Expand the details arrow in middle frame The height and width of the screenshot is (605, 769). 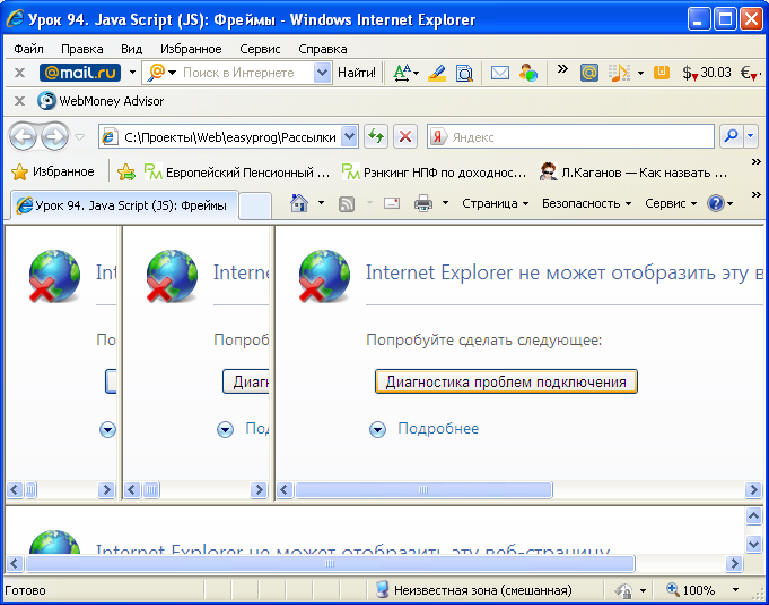click(x=225, y=429)
